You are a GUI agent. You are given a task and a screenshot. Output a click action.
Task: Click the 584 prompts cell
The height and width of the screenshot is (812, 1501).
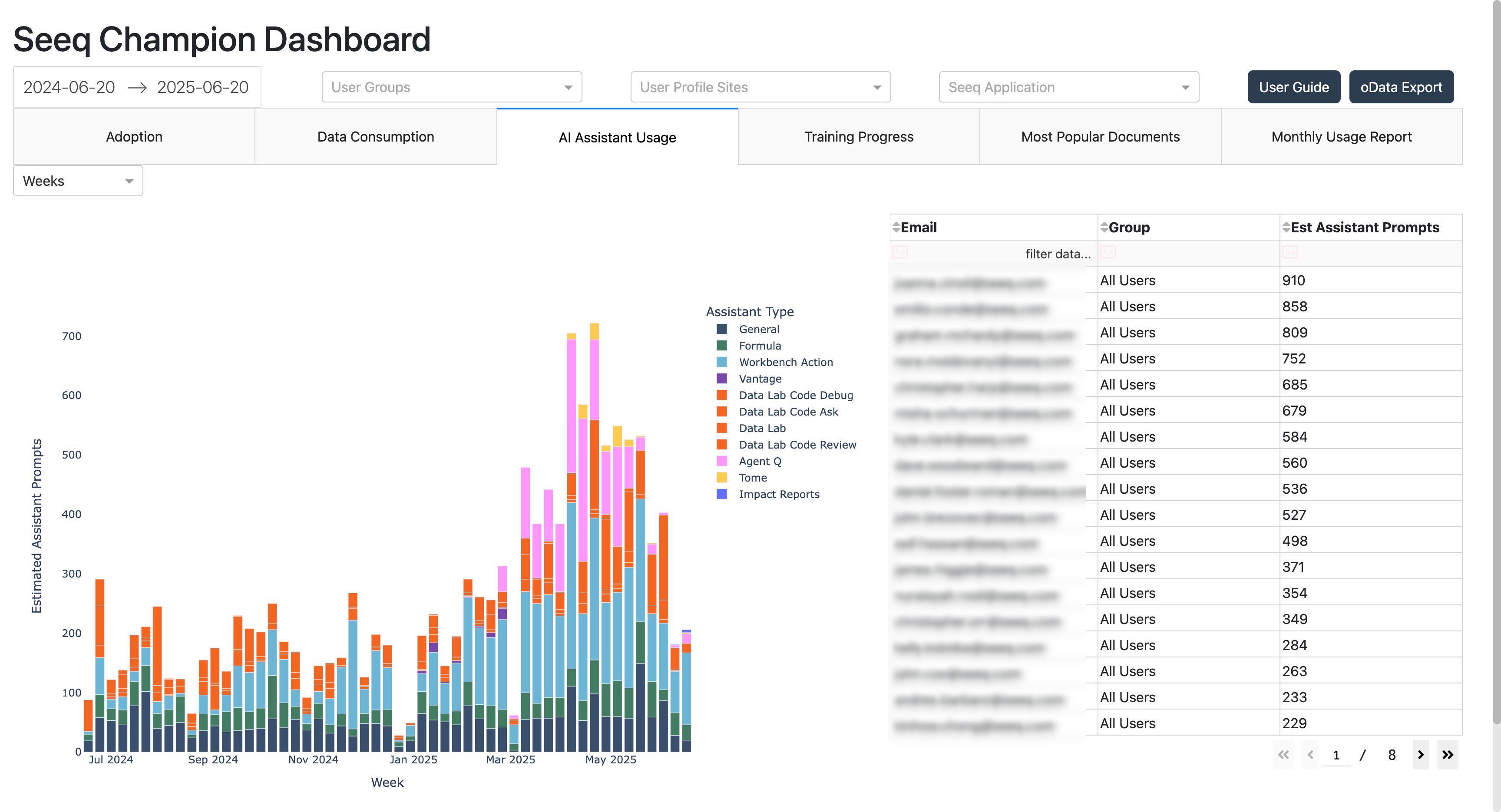(1370, 436)
